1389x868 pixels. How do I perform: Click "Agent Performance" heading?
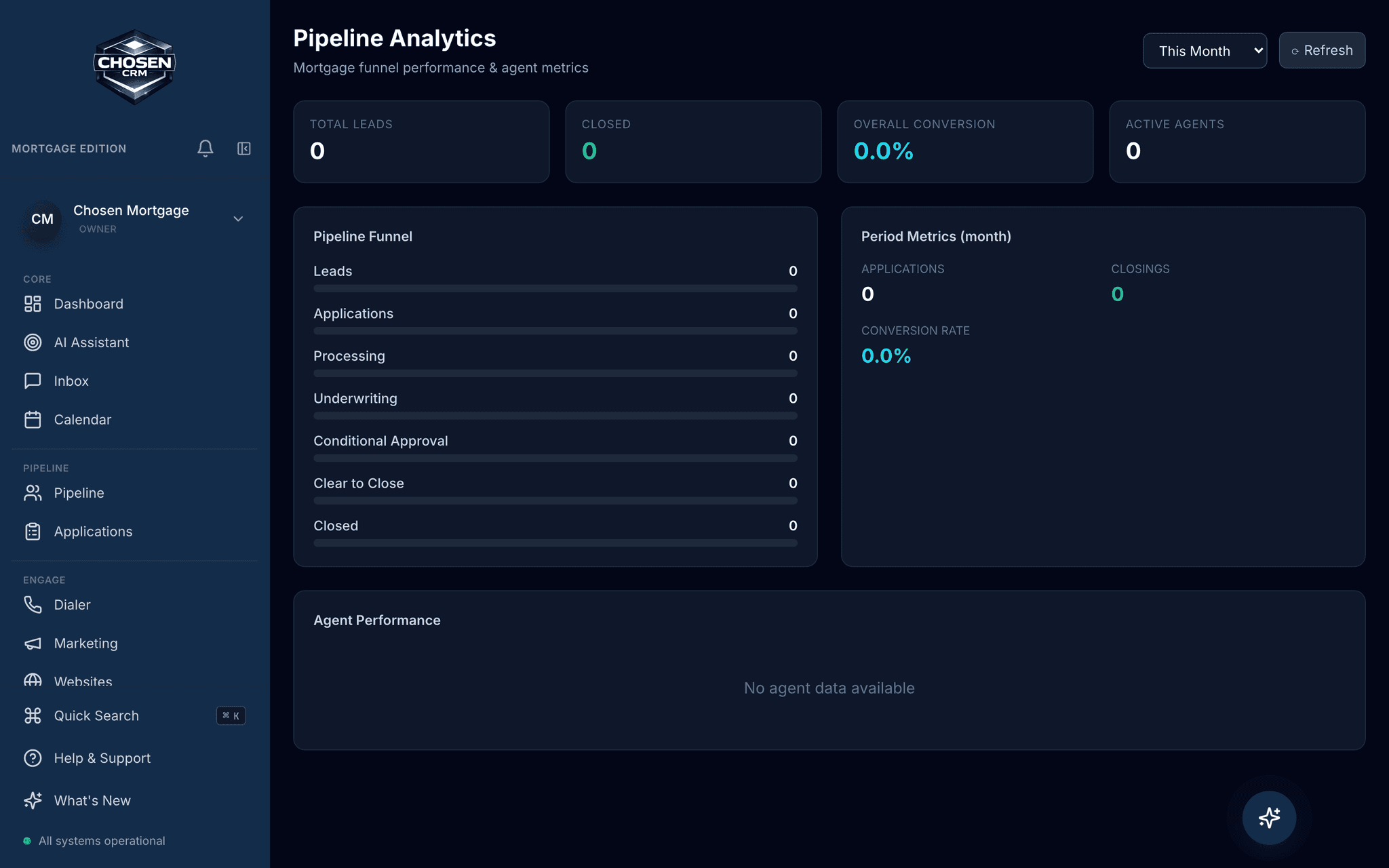pos(377,620)
